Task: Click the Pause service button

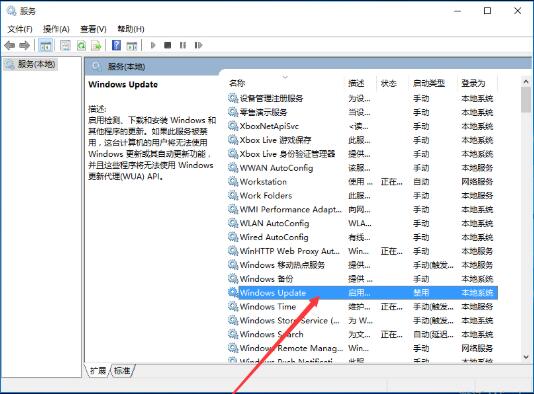Action: point(183,45)
